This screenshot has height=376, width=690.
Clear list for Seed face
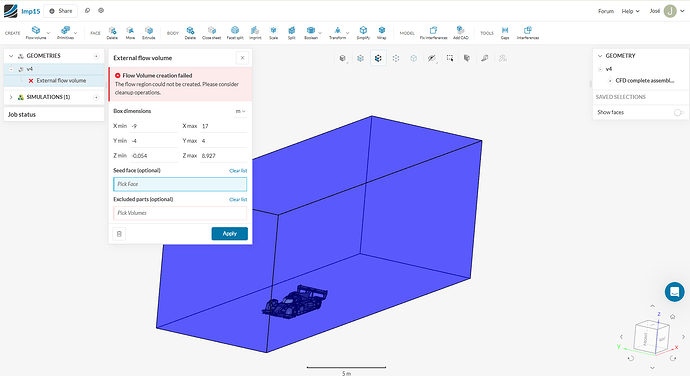coord(238,171)
